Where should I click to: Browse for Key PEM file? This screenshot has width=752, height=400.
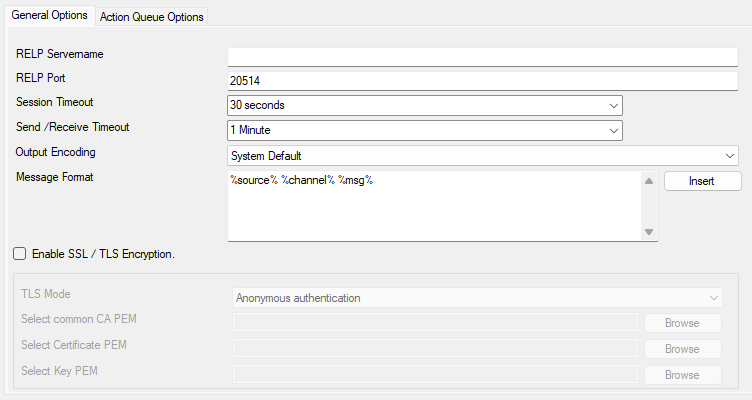[x=681, y=375]
